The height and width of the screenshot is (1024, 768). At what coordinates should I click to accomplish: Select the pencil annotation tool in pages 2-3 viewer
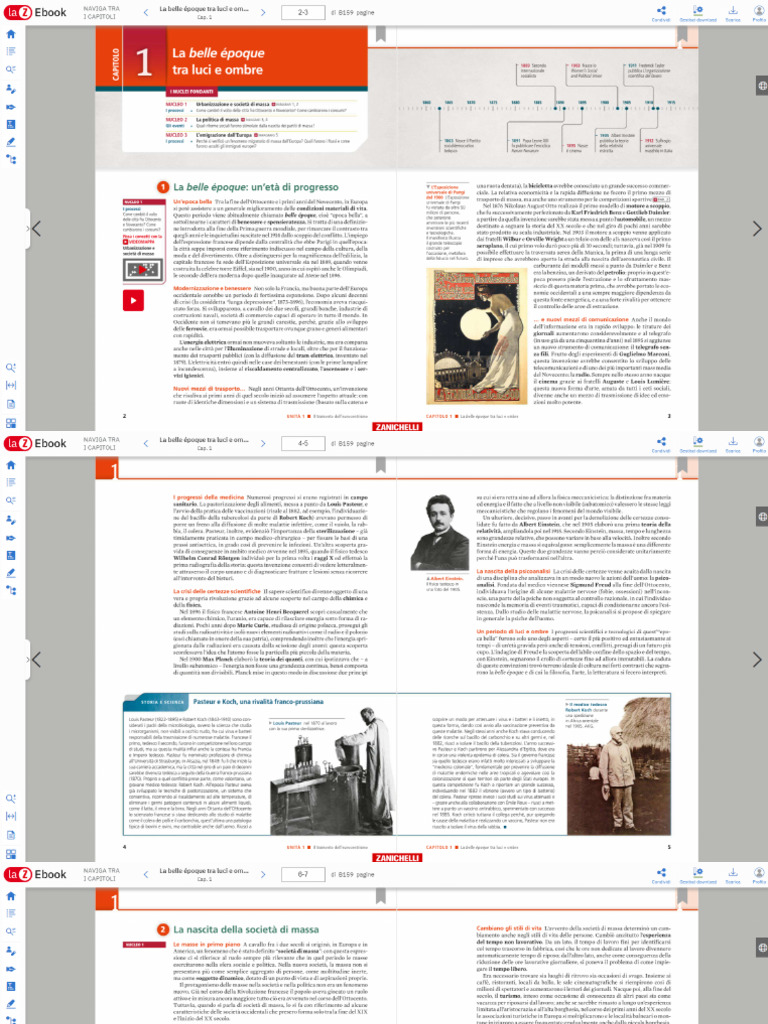pyautogui.click(x=10, y=142)
